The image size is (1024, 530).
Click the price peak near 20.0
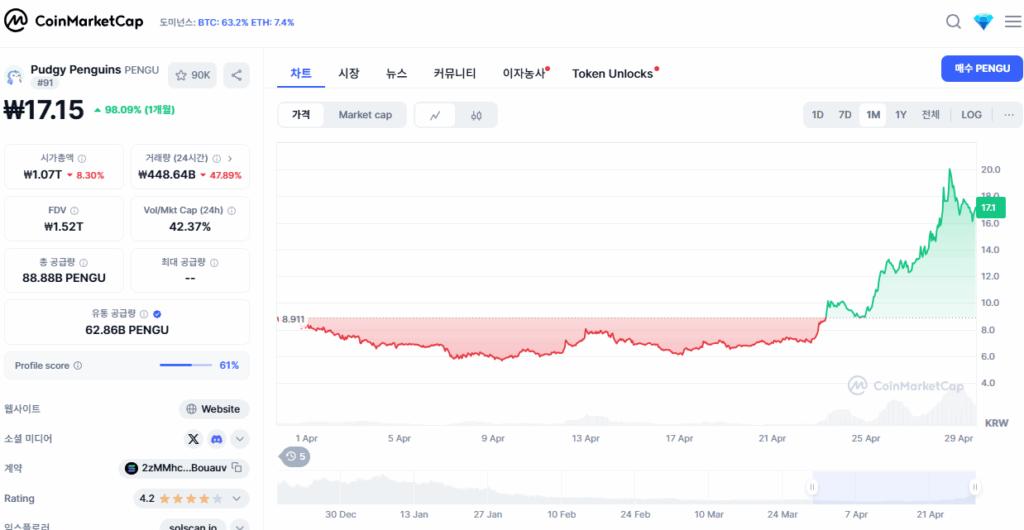click(949, 170)
